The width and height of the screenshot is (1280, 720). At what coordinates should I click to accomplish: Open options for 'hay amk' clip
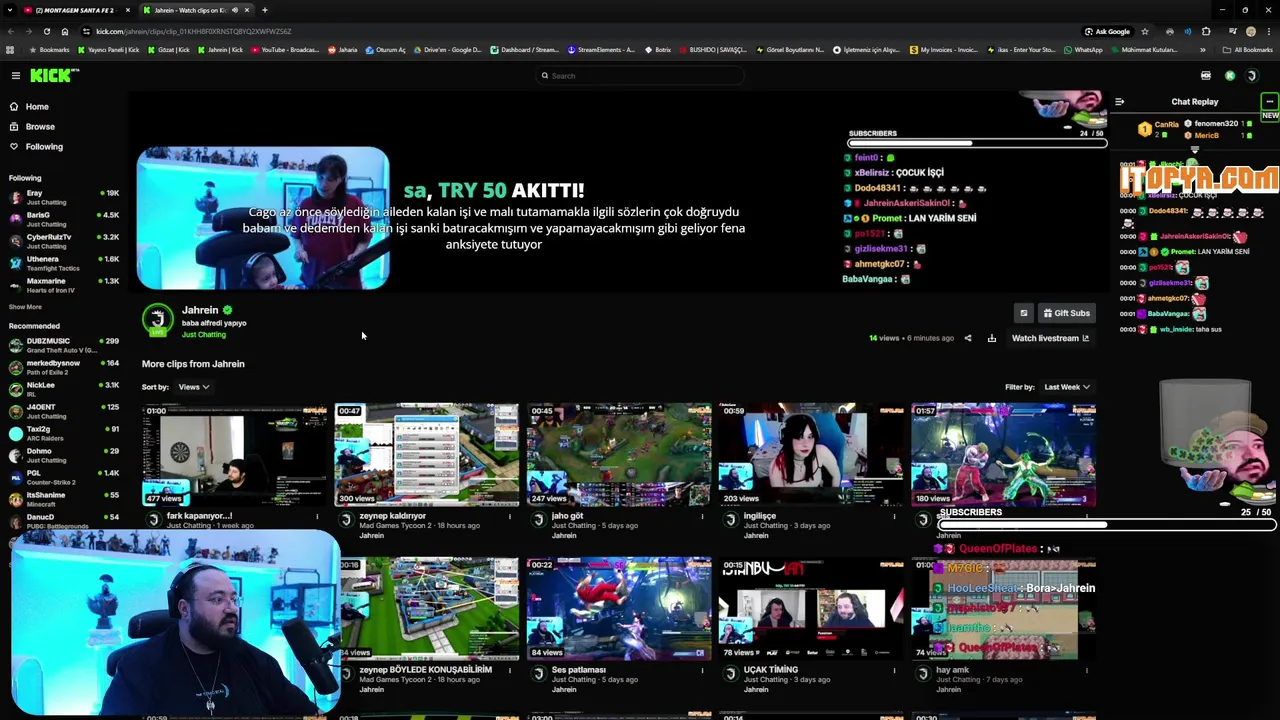tap(1086, 671)
